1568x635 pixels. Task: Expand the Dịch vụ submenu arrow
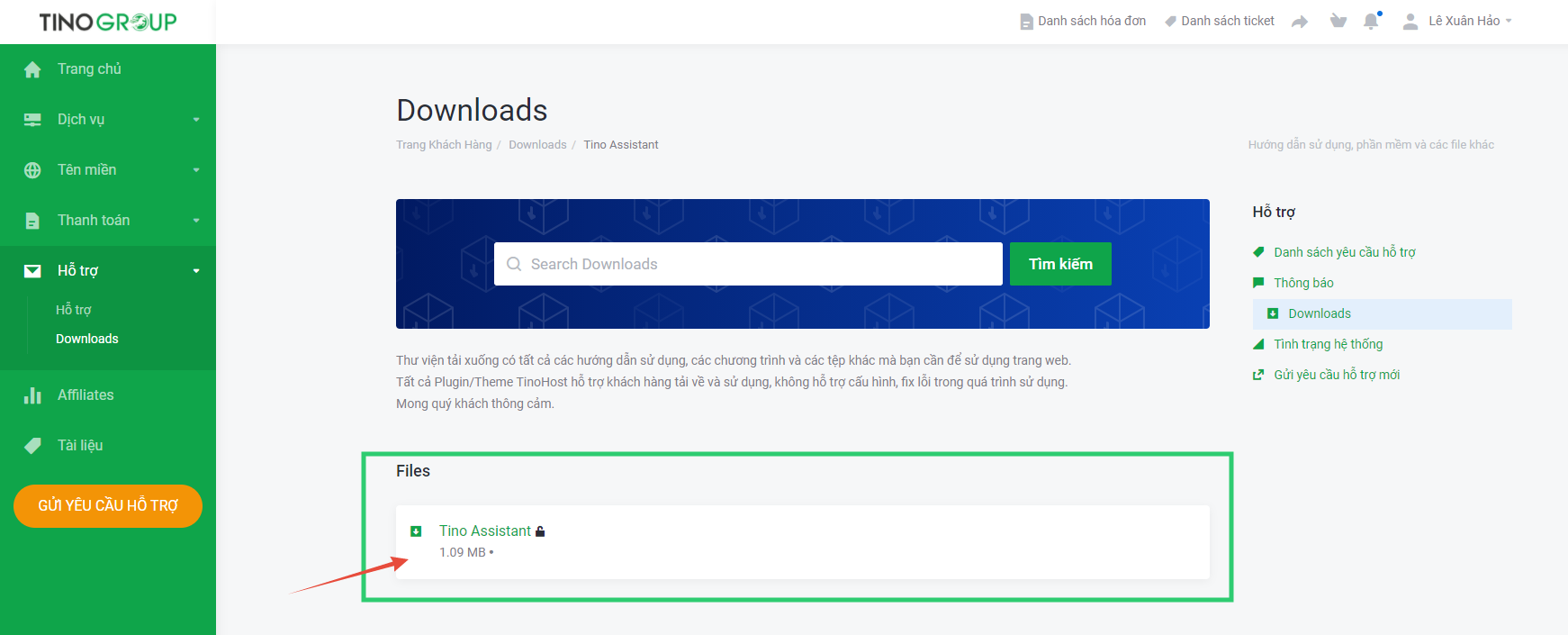[x=196, y=120]
